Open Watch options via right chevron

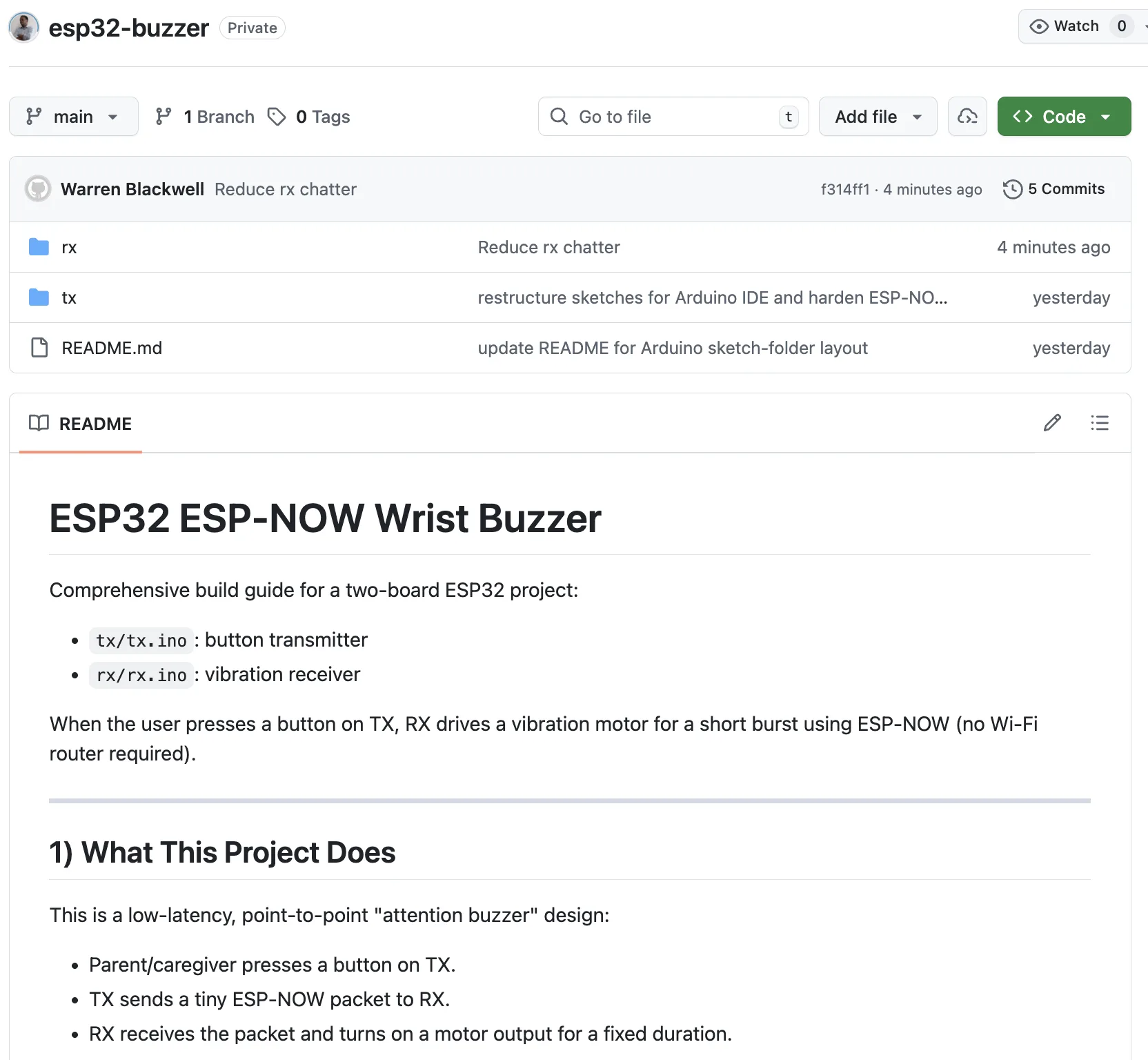(1144, 26)
